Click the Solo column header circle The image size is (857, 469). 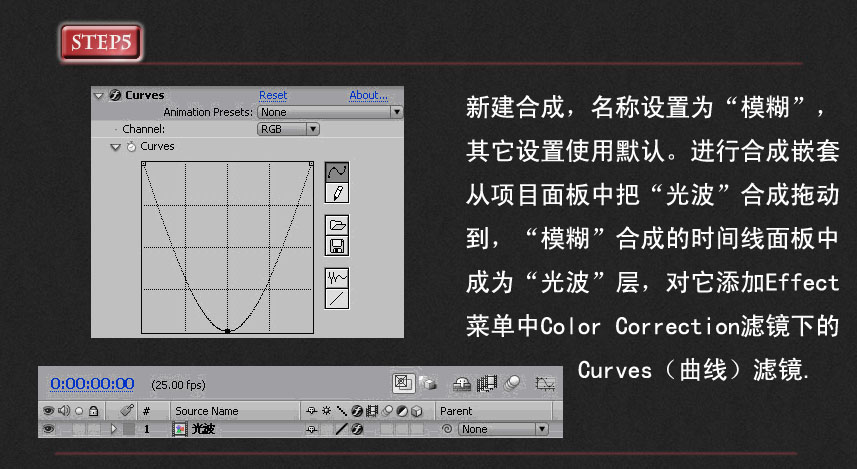(79, 411)
